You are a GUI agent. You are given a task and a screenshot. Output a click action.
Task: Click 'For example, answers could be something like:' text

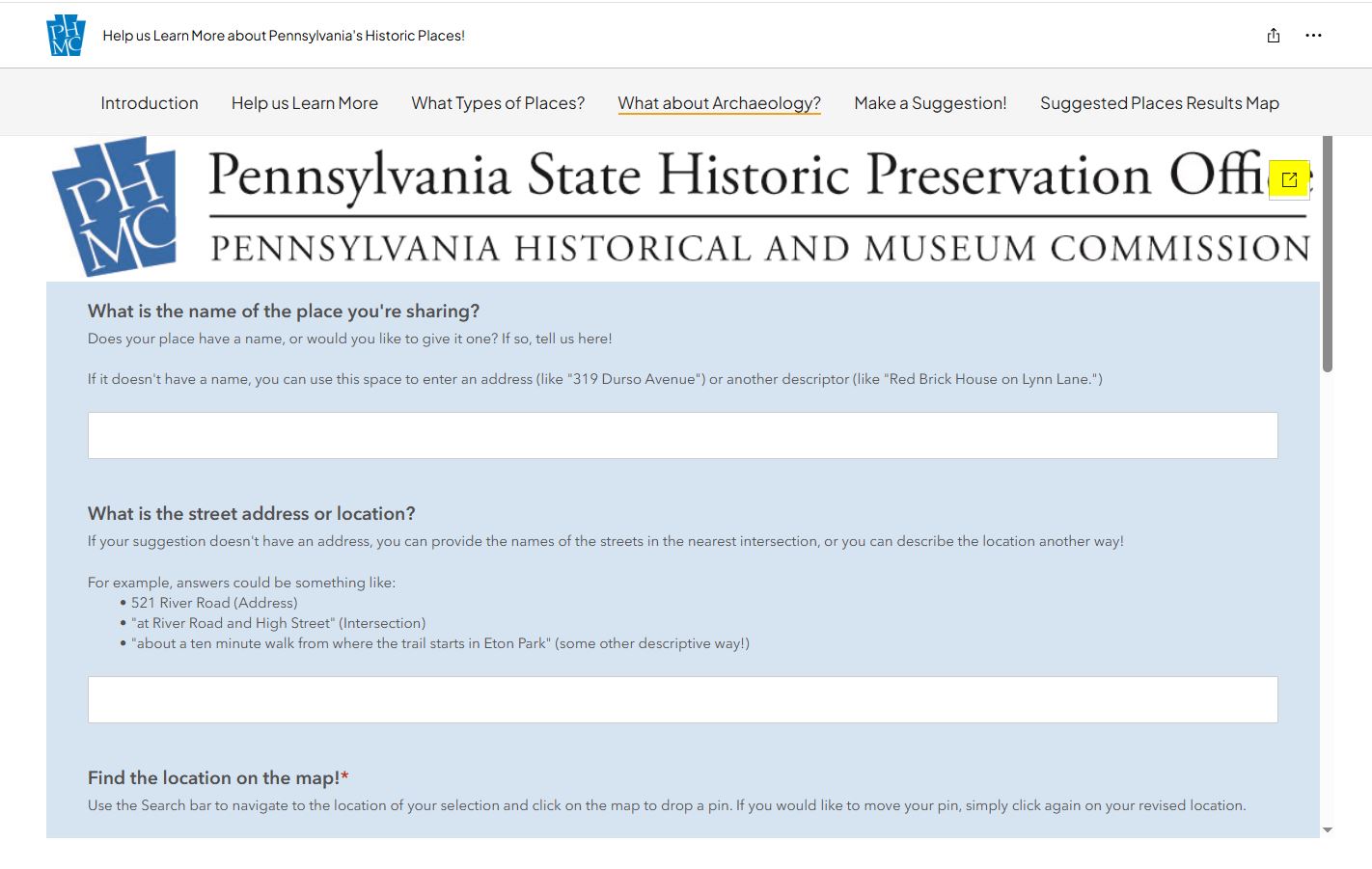tap(241, 583)
